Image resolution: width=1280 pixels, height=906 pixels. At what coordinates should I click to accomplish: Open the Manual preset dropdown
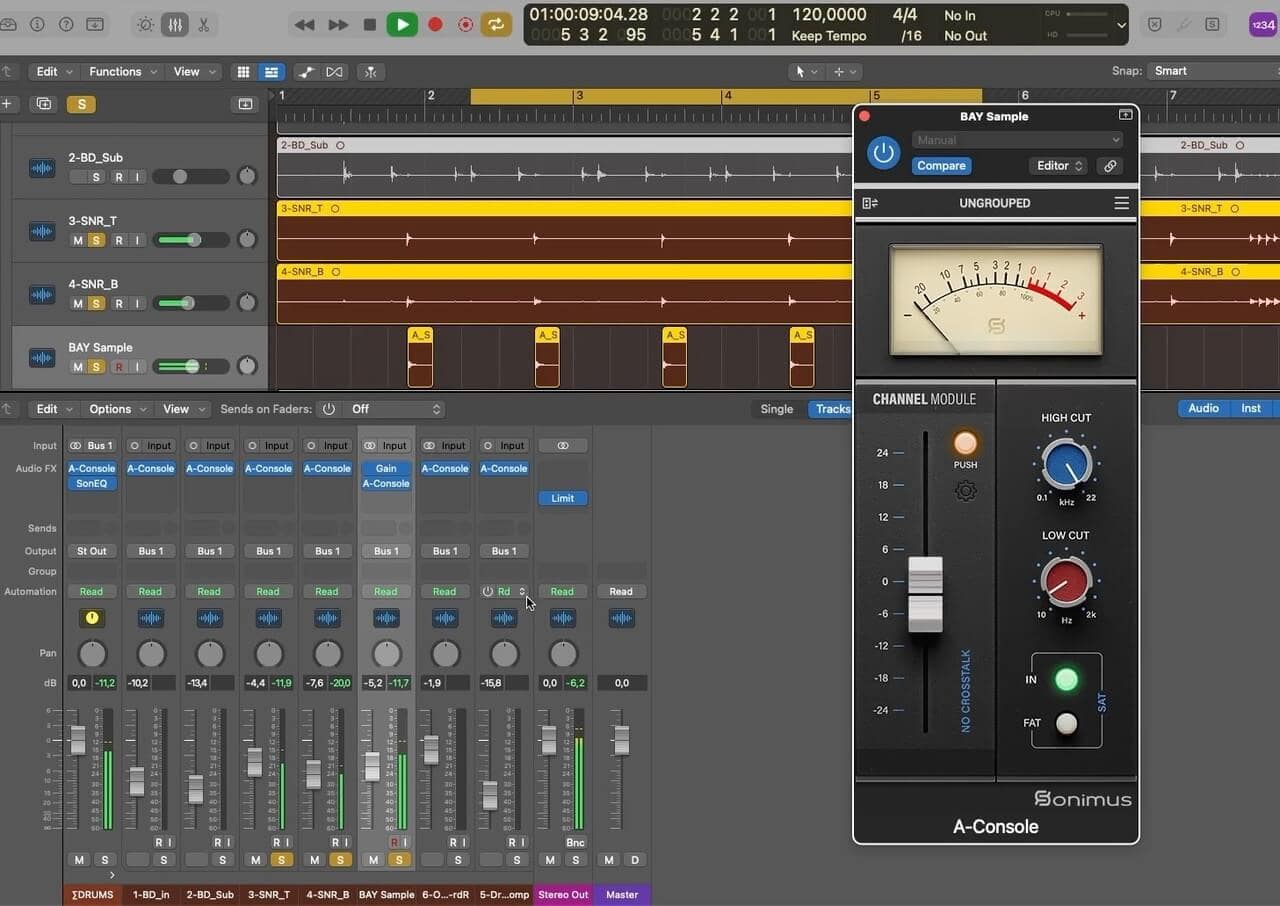[1017, 140]
